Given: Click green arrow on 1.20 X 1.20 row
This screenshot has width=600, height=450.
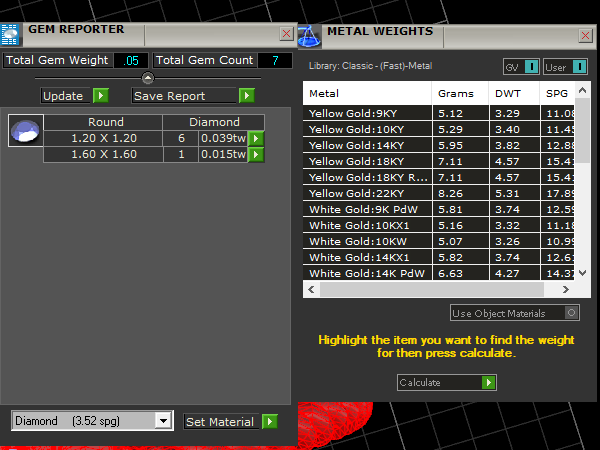Looking at the screenshot, I should click(x=255, y=139).
